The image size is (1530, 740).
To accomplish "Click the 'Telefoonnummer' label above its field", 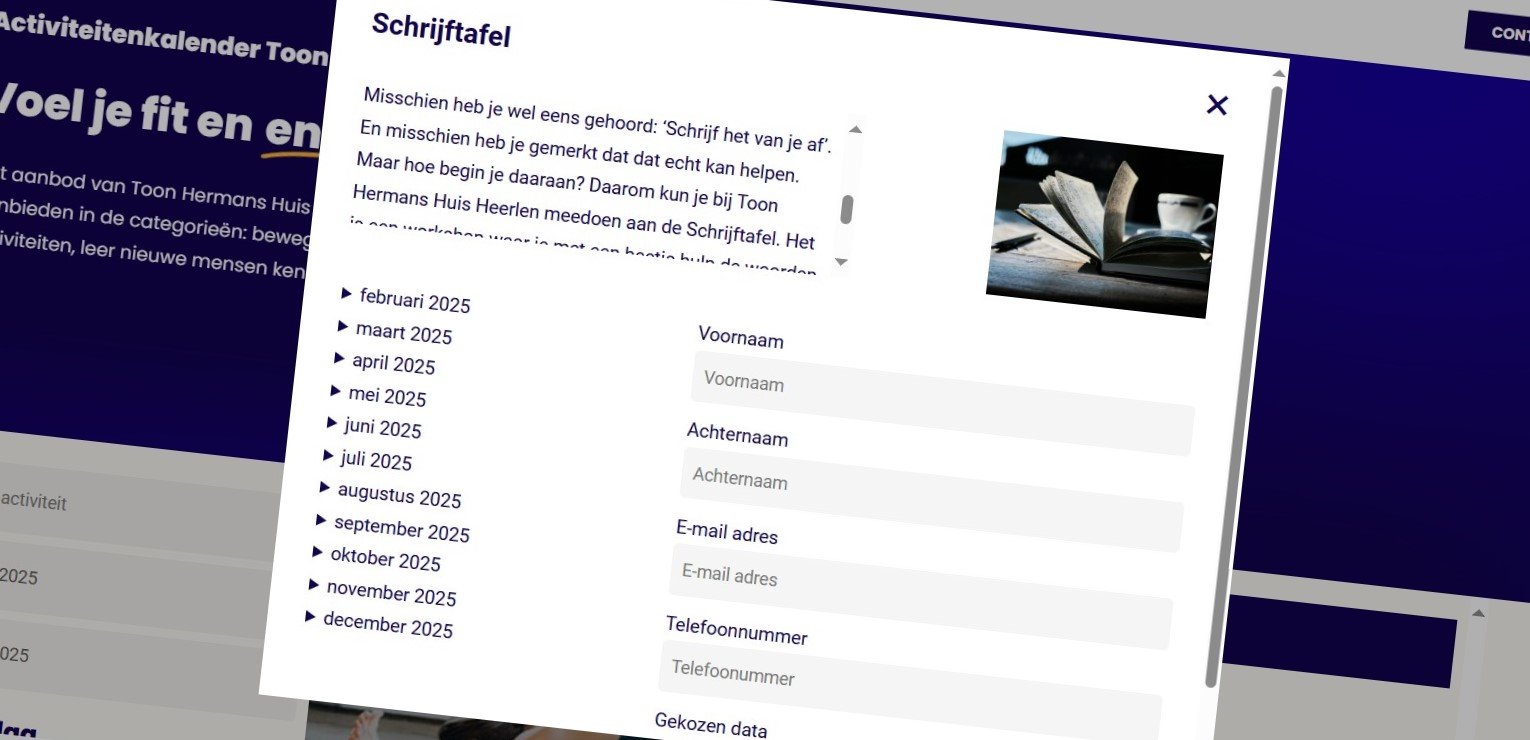I will (x=737, y=631).
